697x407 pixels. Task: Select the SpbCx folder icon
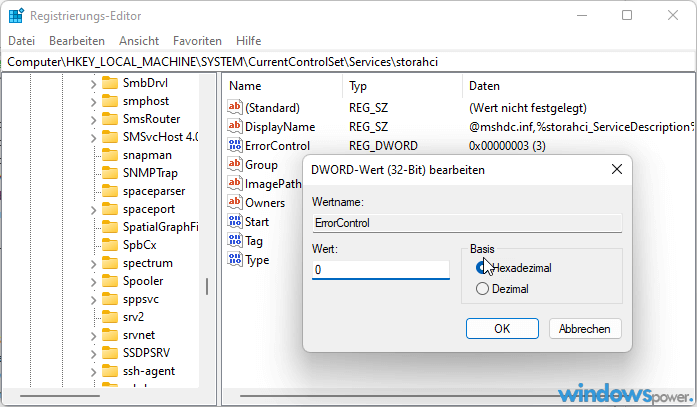(x=110, y=245)
